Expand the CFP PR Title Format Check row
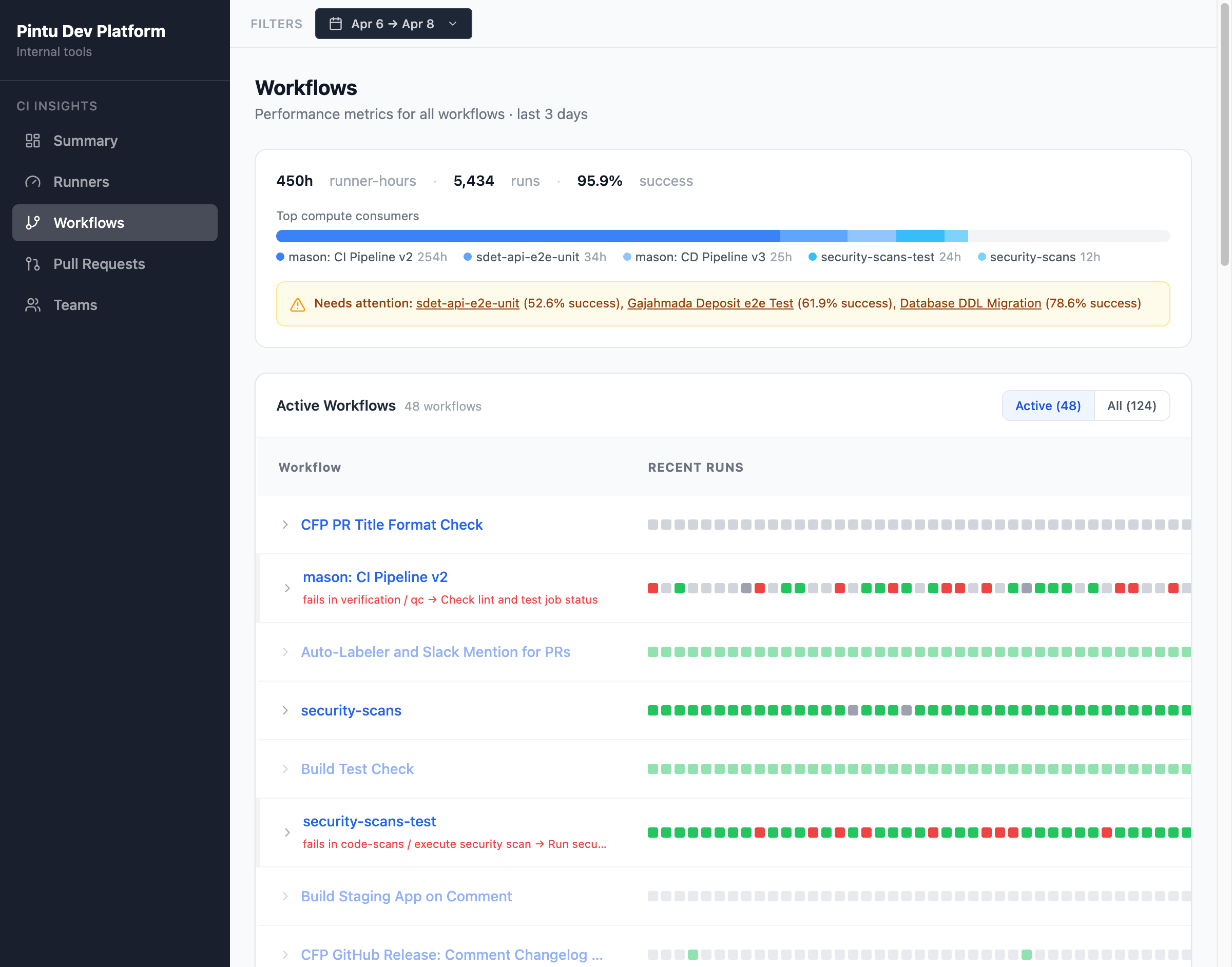1232x967 pixels. 285,525
